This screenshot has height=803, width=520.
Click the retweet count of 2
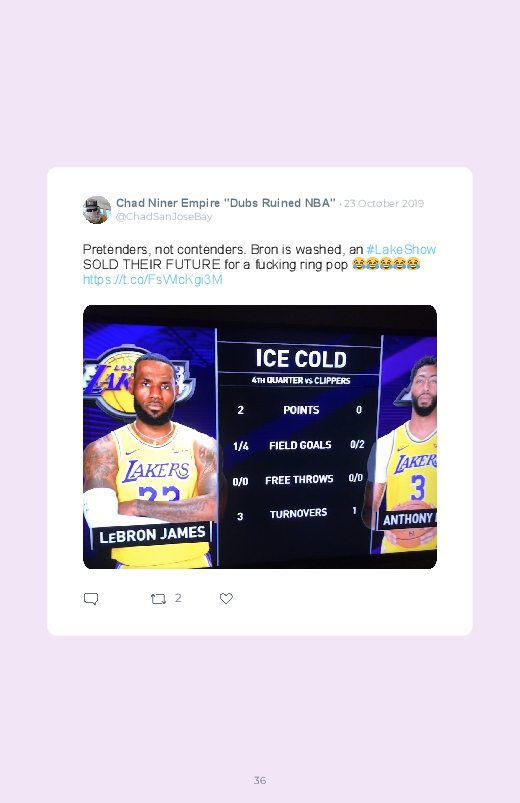(178, 598)
